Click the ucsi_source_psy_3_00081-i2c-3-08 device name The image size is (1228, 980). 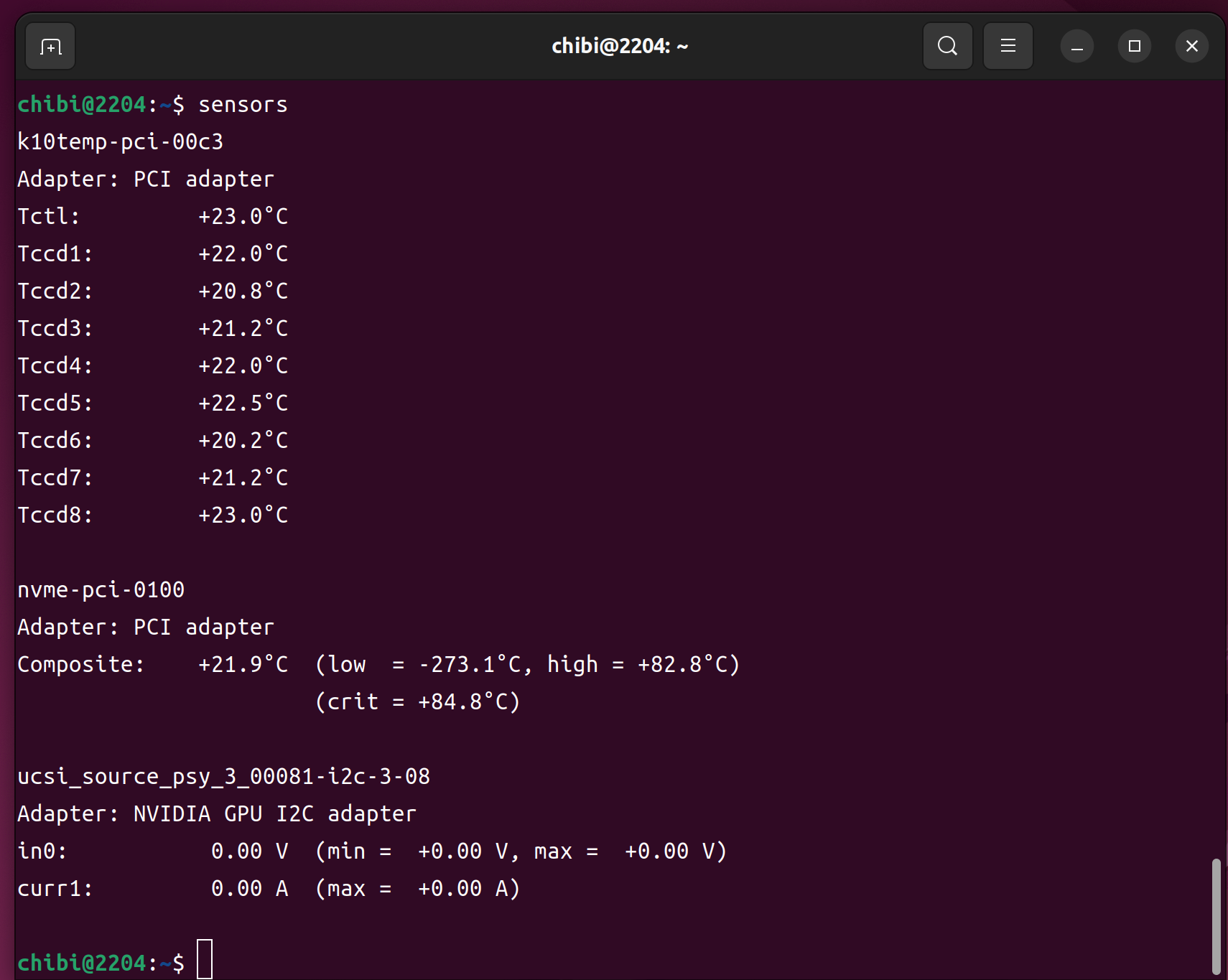coord(223,777)
